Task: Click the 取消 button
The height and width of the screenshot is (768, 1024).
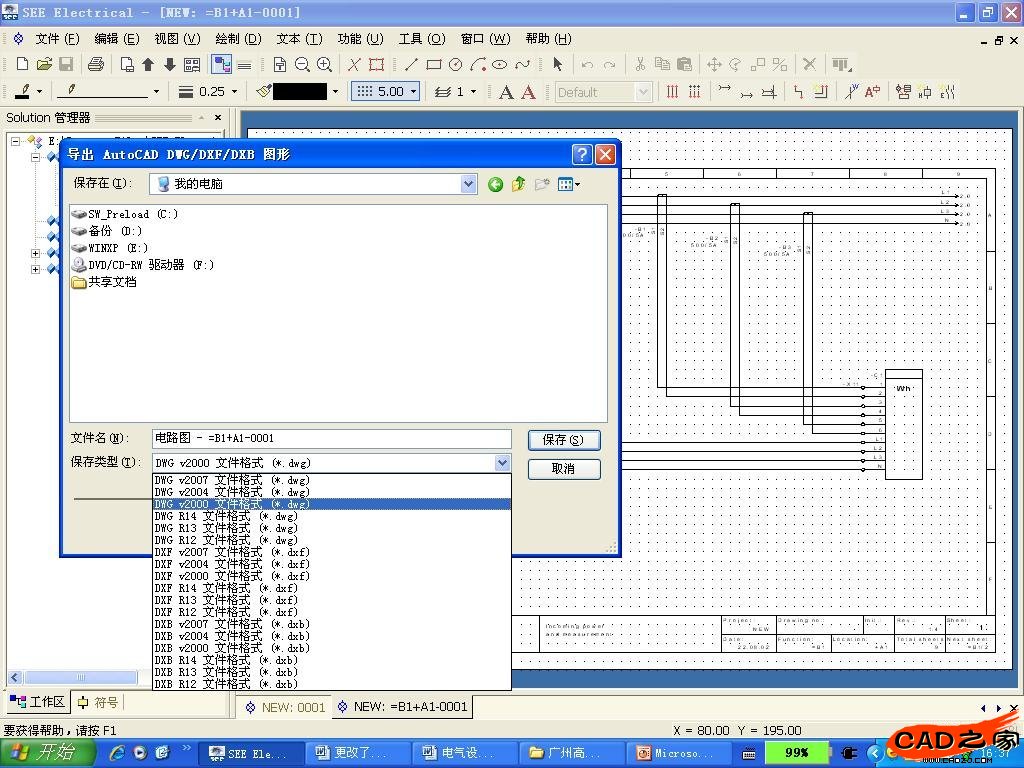Action: (564, 469)
